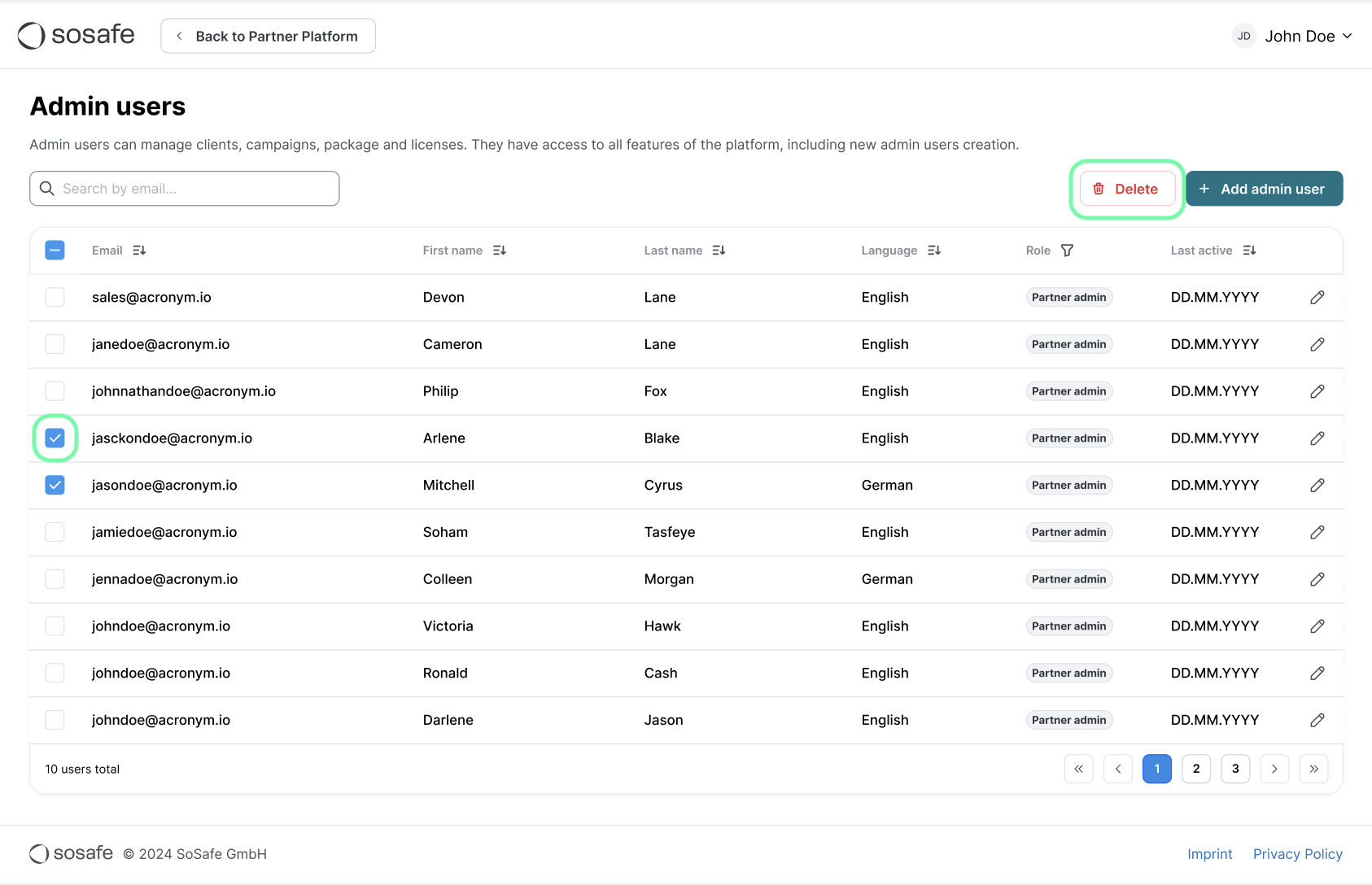Open page 2 of users
This screenshot has width=1372, height=885.
click(1196, 769)
